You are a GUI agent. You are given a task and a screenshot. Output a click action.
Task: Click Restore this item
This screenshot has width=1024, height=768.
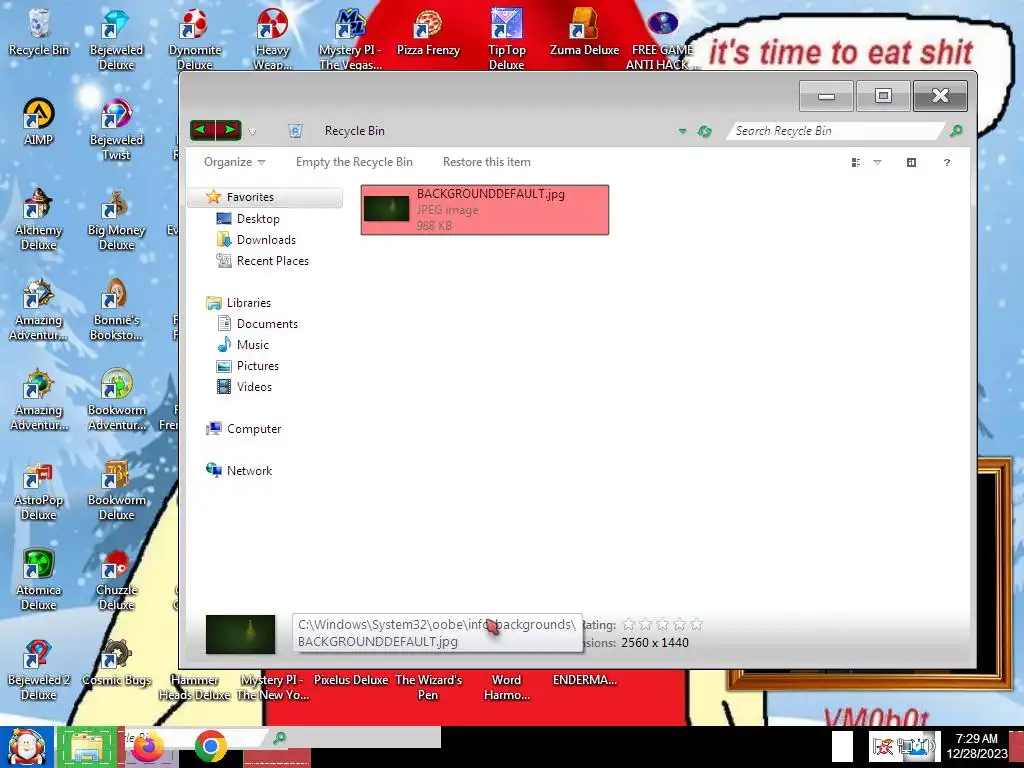point(487,162)
